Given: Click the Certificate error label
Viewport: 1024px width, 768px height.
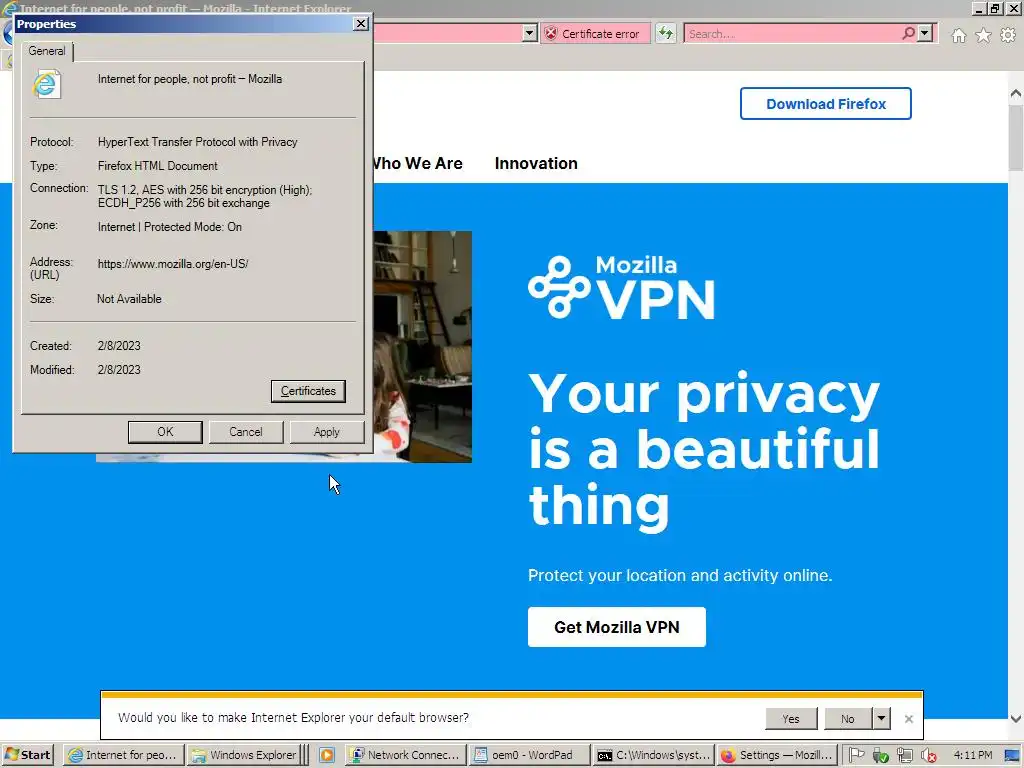Looking at the screenshot, I should (600, 34).
